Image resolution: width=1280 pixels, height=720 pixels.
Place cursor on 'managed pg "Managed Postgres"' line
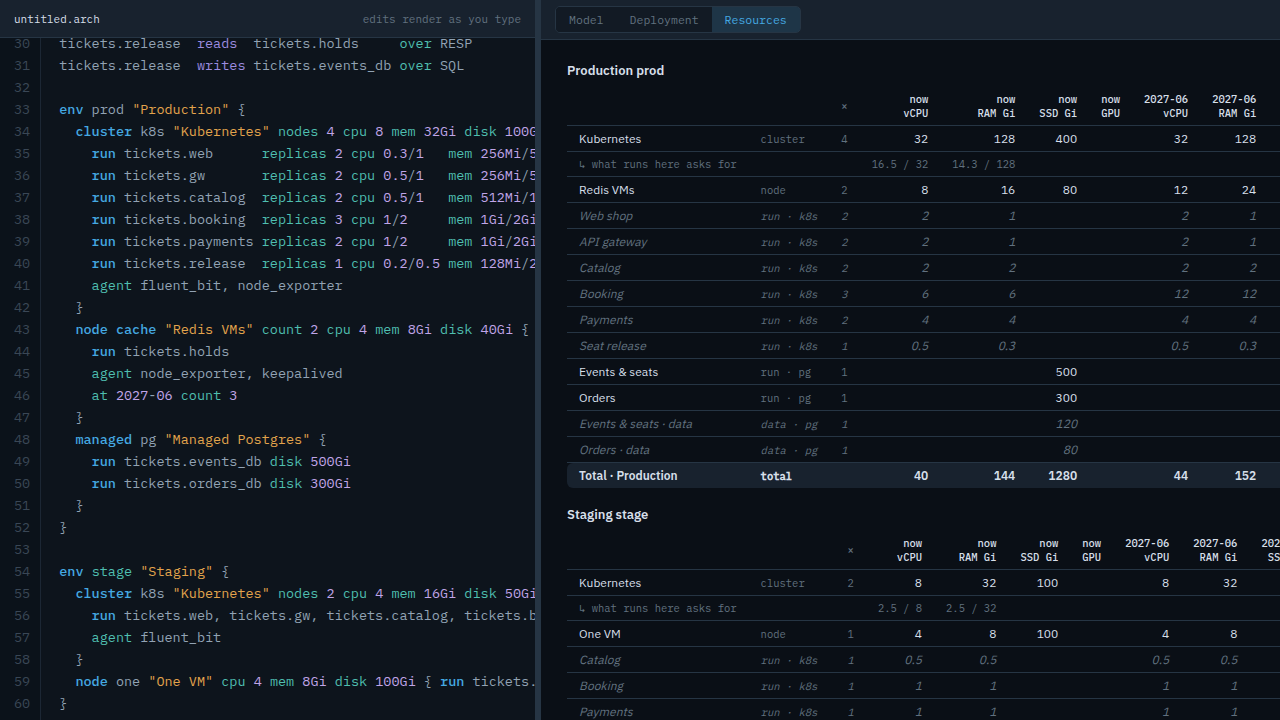point(201,440)
